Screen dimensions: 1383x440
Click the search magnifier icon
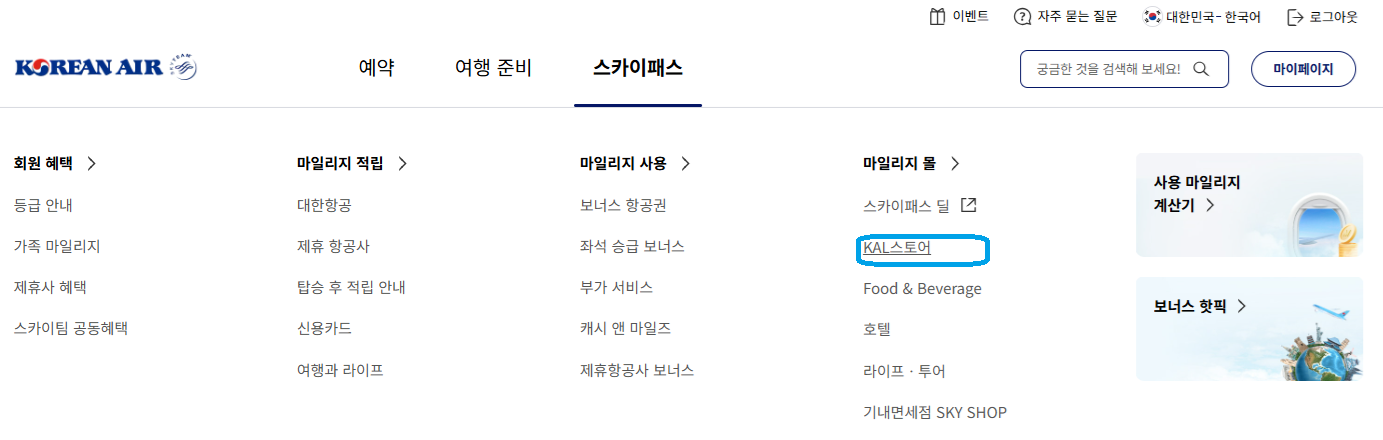click(1202, 69)
